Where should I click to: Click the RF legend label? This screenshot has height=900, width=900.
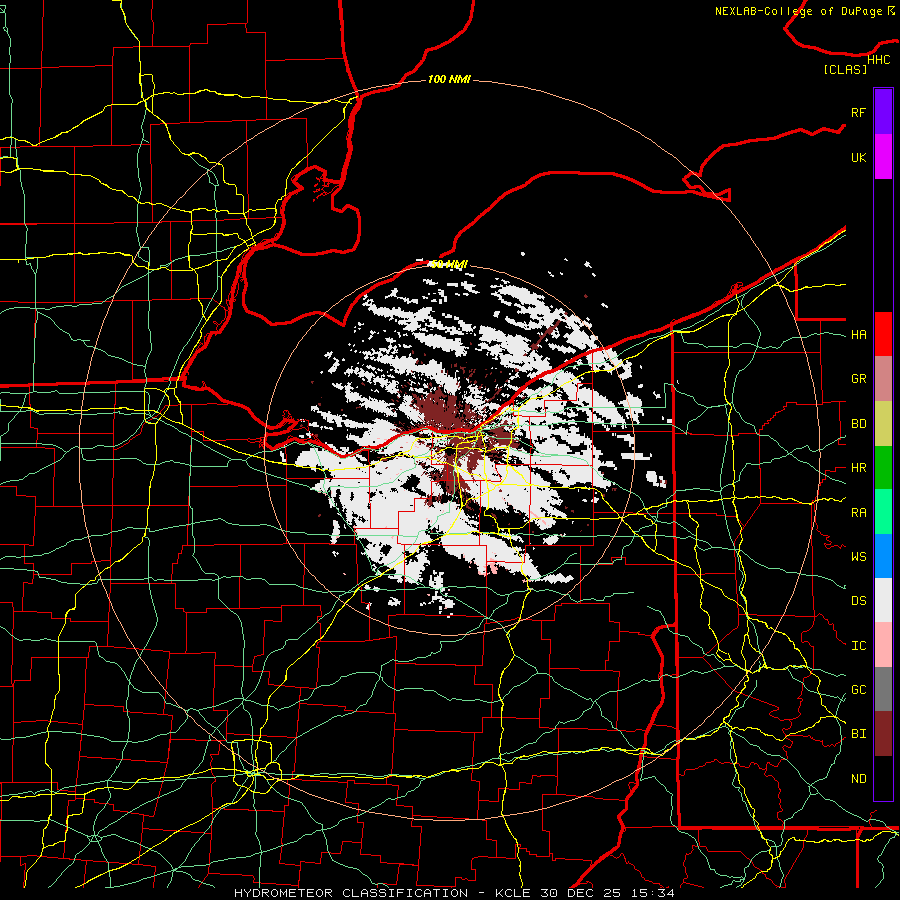[x=859, y=112]
